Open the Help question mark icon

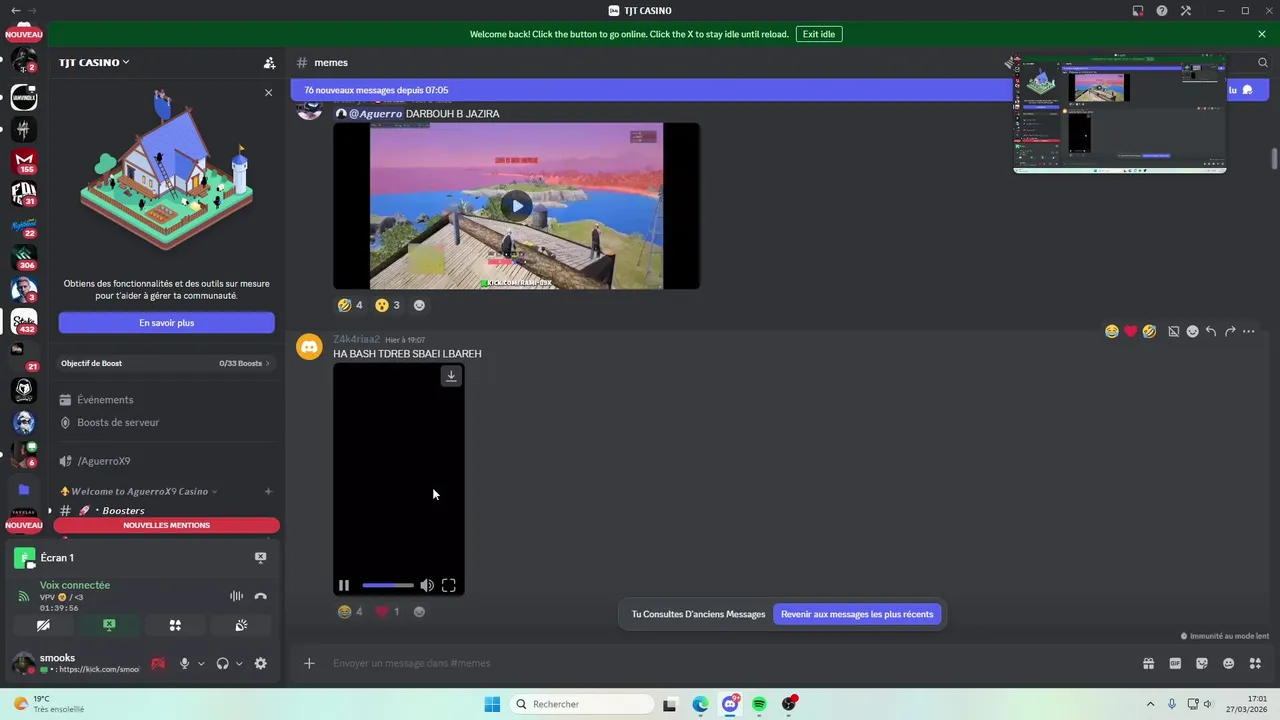pos(1162,11)
